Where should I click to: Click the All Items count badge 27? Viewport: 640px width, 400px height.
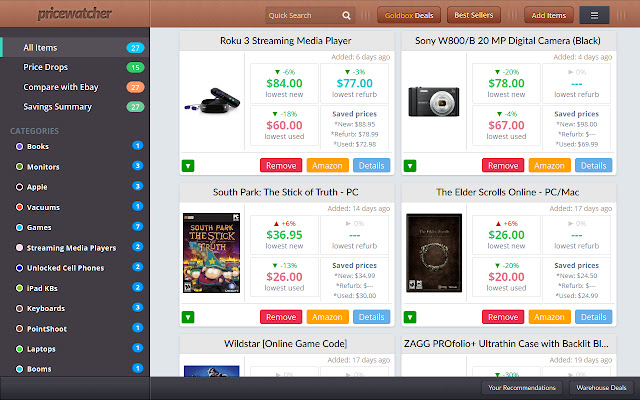click(136, 48)
